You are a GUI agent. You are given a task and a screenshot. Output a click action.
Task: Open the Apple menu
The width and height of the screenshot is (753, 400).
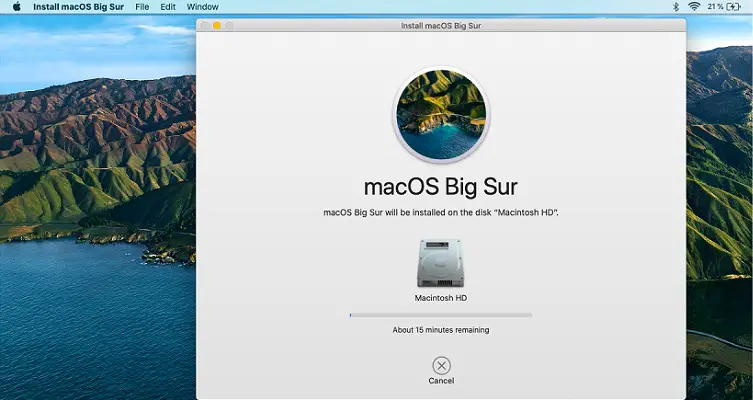tap(16, 7)
